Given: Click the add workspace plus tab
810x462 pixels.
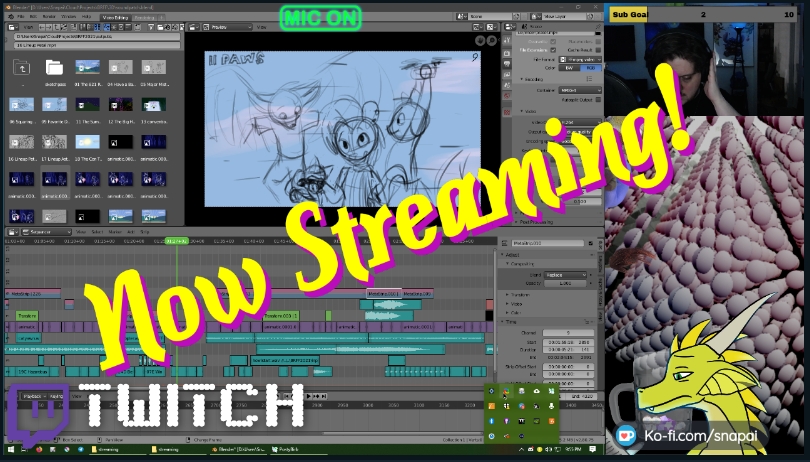Looking at the screenshot, I should (x=162, y=18).
